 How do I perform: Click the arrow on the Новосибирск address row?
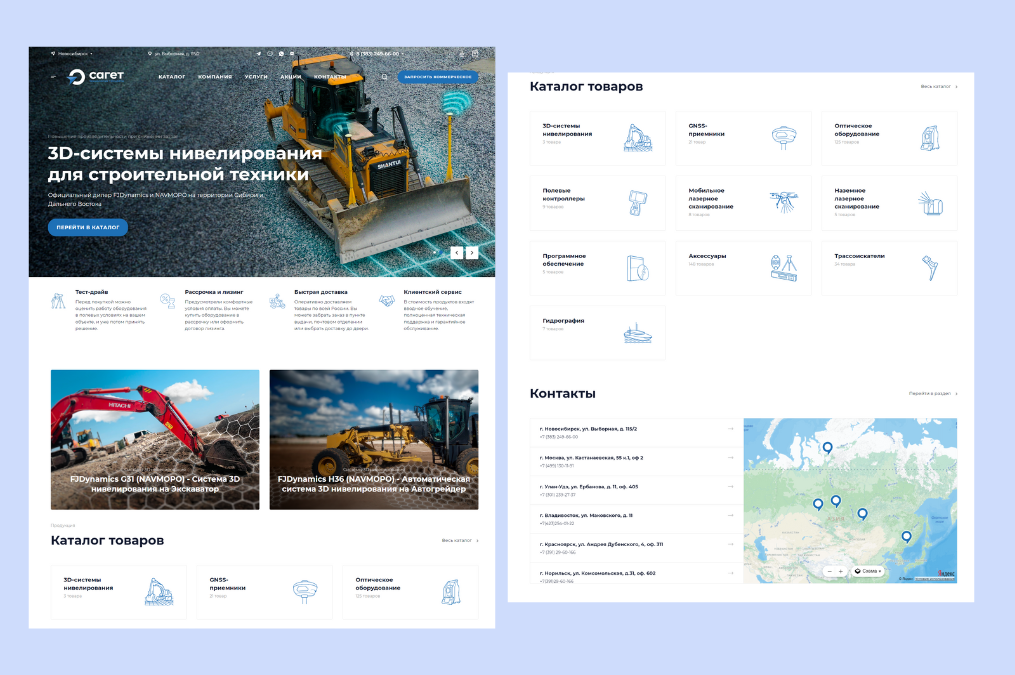(x=730, y=428)
